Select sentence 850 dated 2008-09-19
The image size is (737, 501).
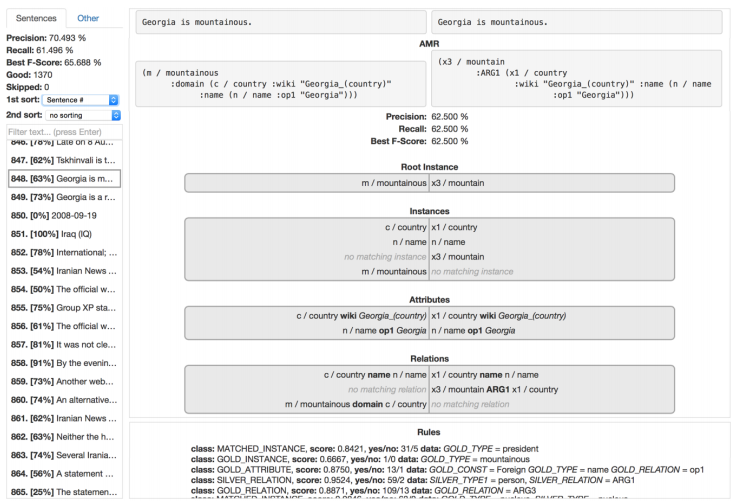pos(63,215)
